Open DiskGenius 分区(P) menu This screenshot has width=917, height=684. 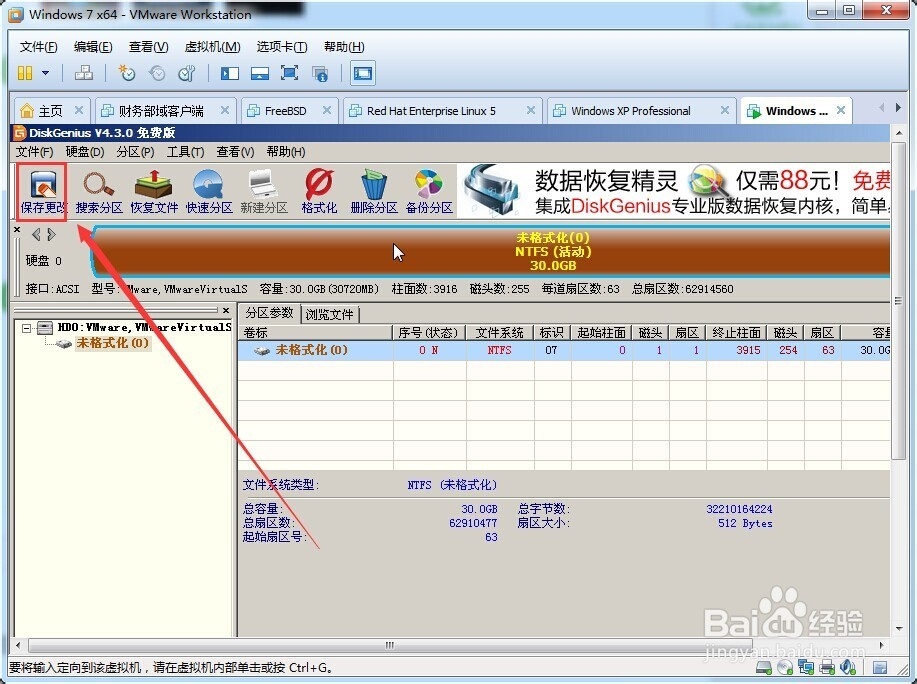135,152
